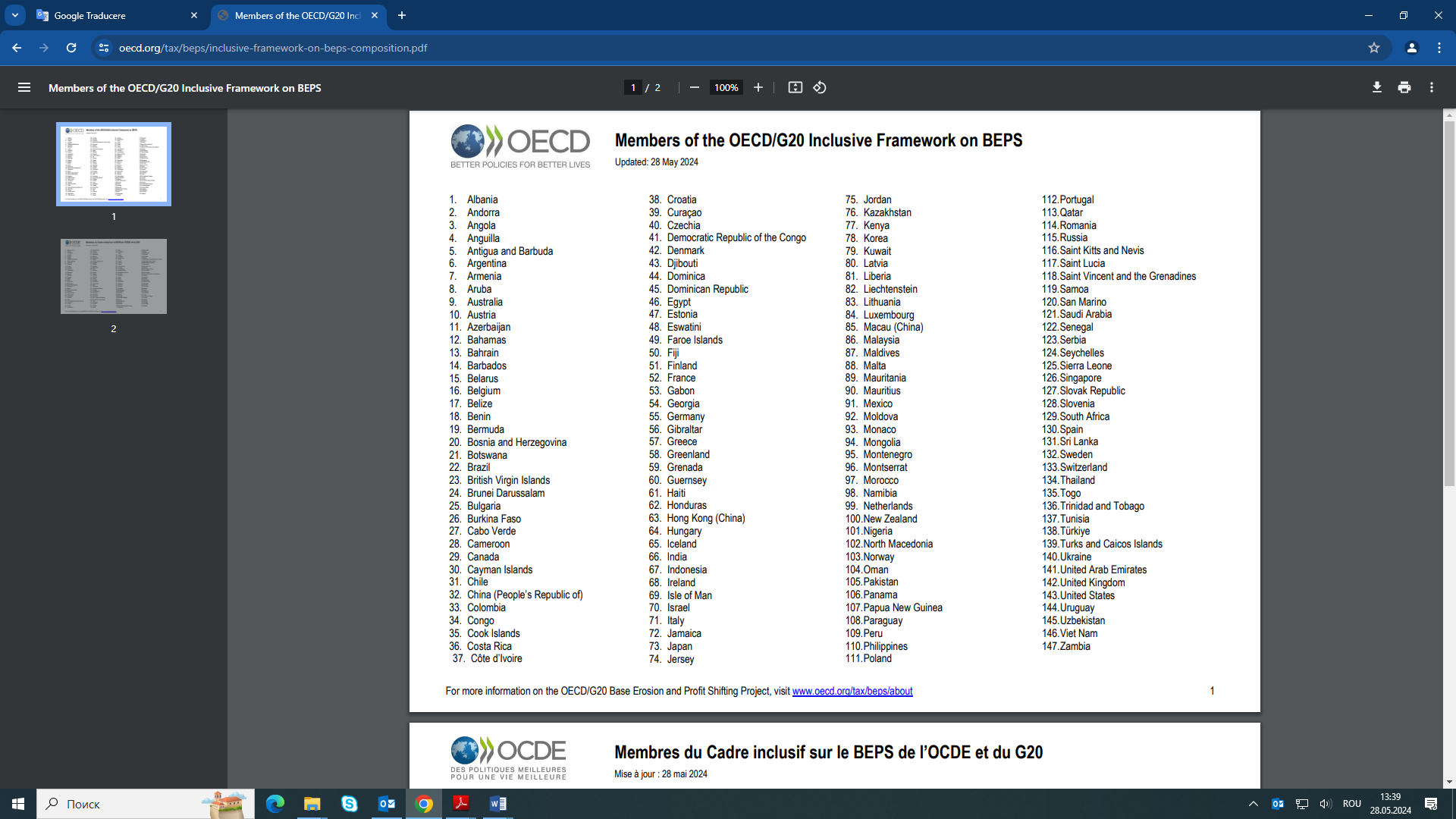Open a new browser tab
The image size is (1456, 819).
point(402,15)
